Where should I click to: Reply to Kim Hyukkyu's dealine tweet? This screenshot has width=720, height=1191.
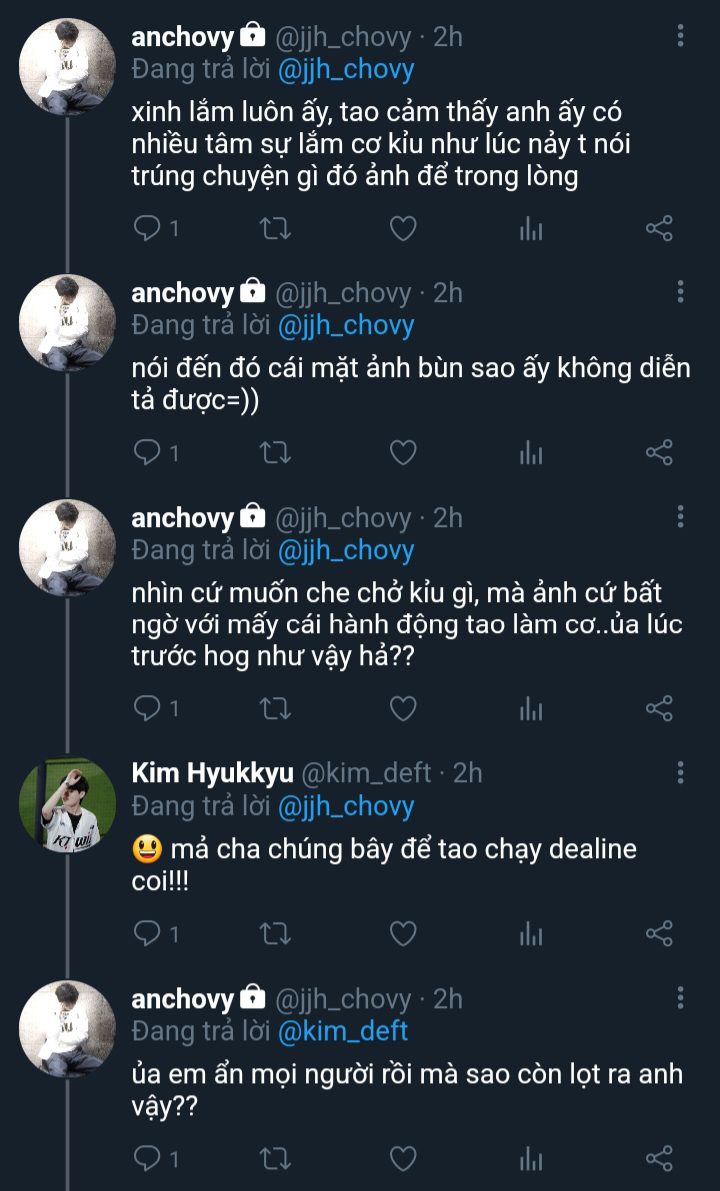pyautogui.click(x=148, y=934)
